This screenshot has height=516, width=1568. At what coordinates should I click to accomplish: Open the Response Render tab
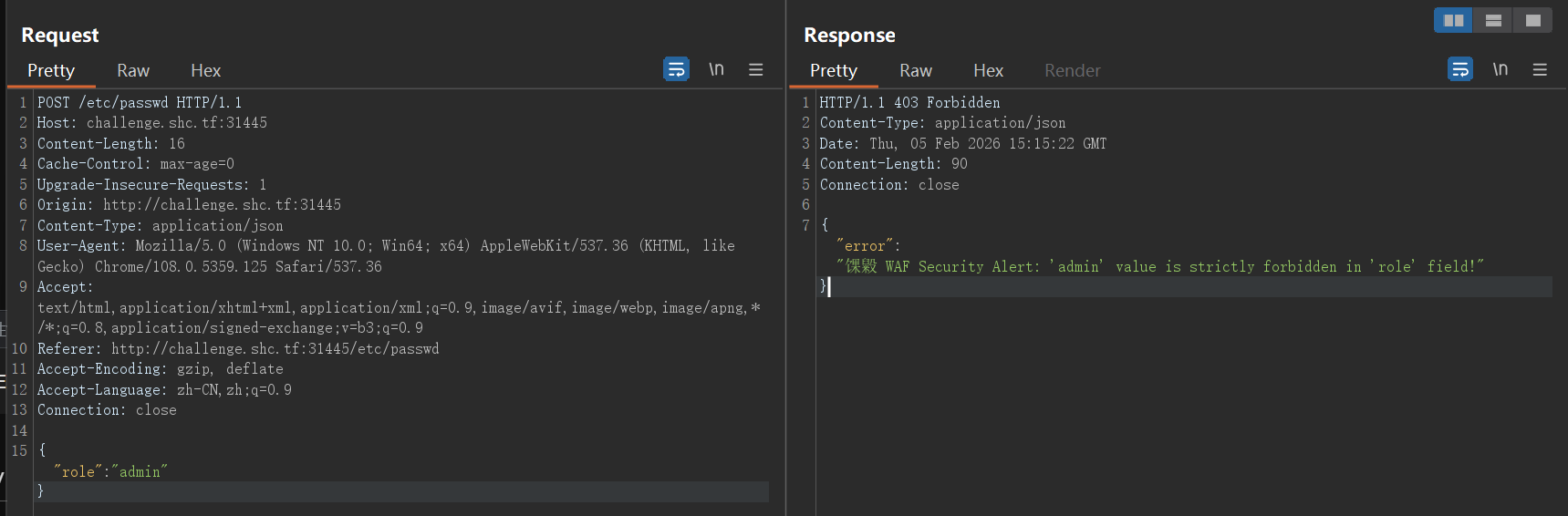[x=1072, y=71]
